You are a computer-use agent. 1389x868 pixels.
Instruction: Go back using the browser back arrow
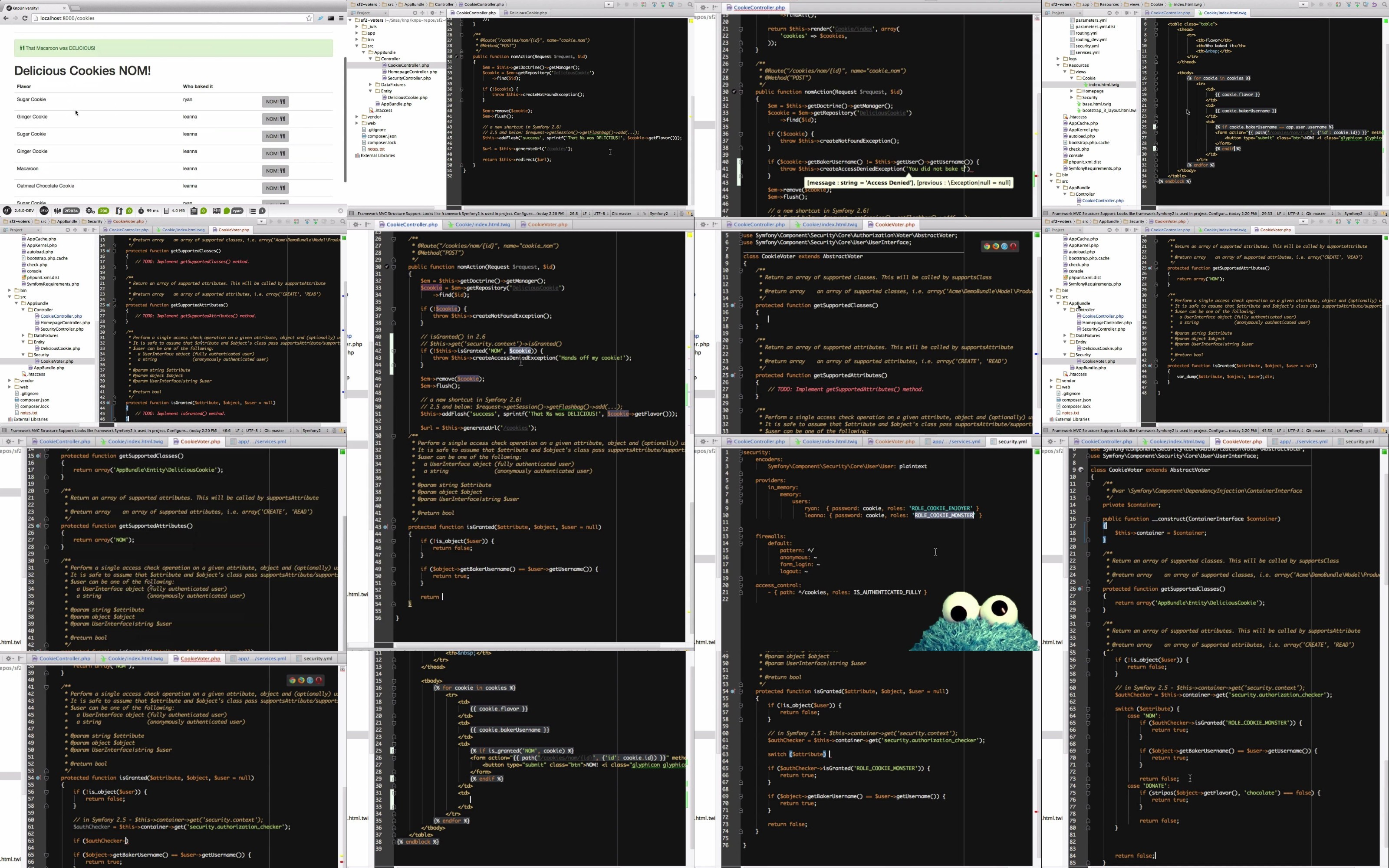(x=6, y=18)
